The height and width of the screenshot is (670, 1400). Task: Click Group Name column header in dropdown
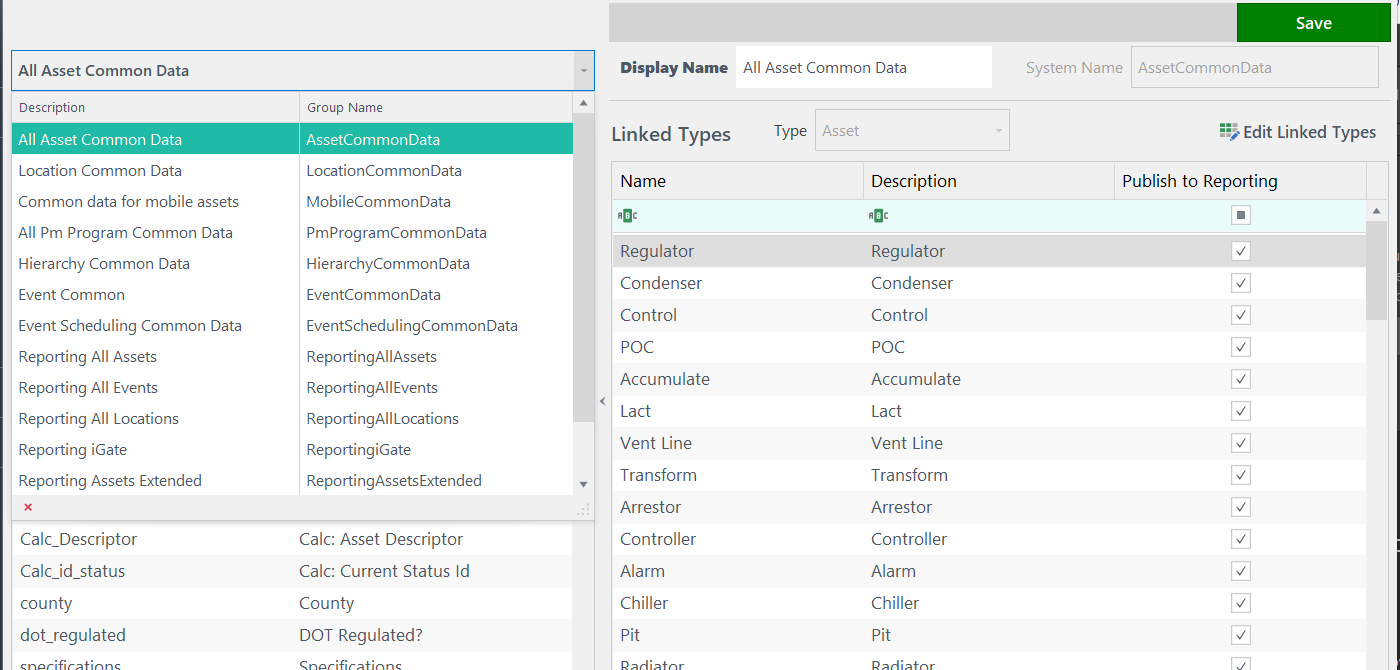[436, 107]
